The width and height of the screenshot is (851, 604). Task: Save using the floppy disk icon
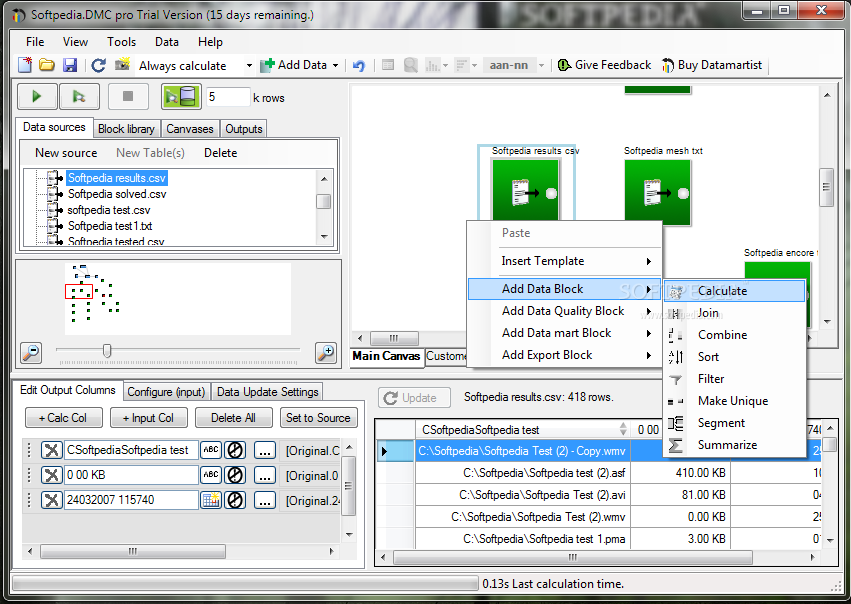(x=69, y=65)
